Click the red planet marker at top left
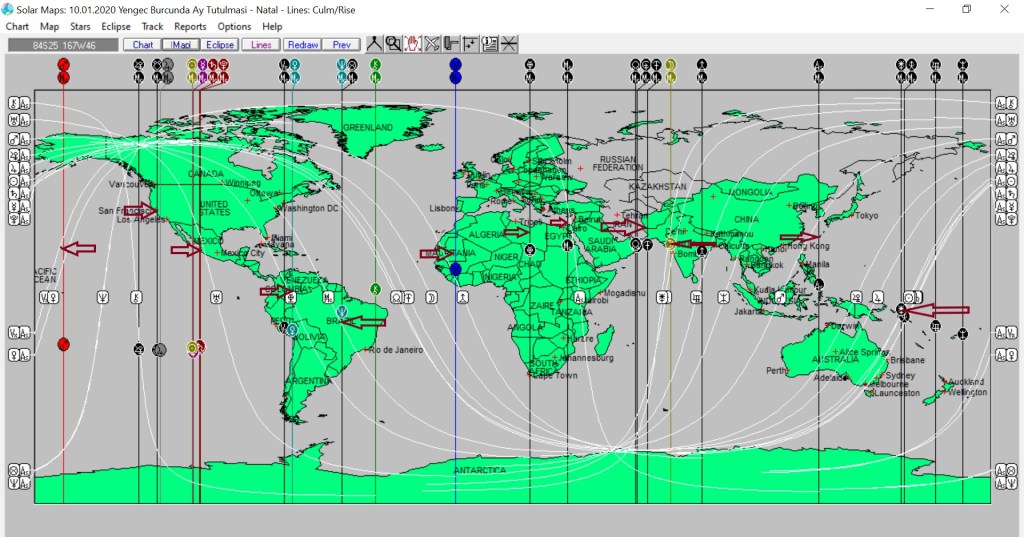This screenshot has height=537, width=1024. (63, 65)
